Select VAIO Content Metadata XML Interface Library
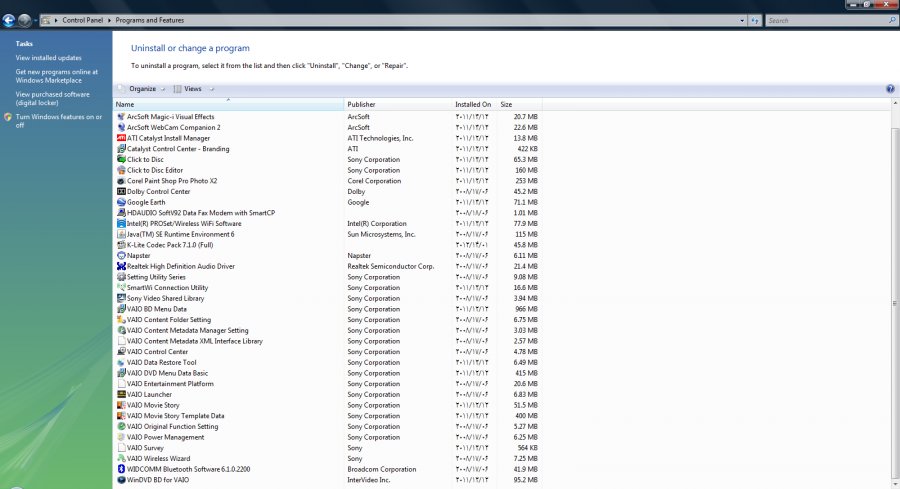 click(x=327, y=341)
